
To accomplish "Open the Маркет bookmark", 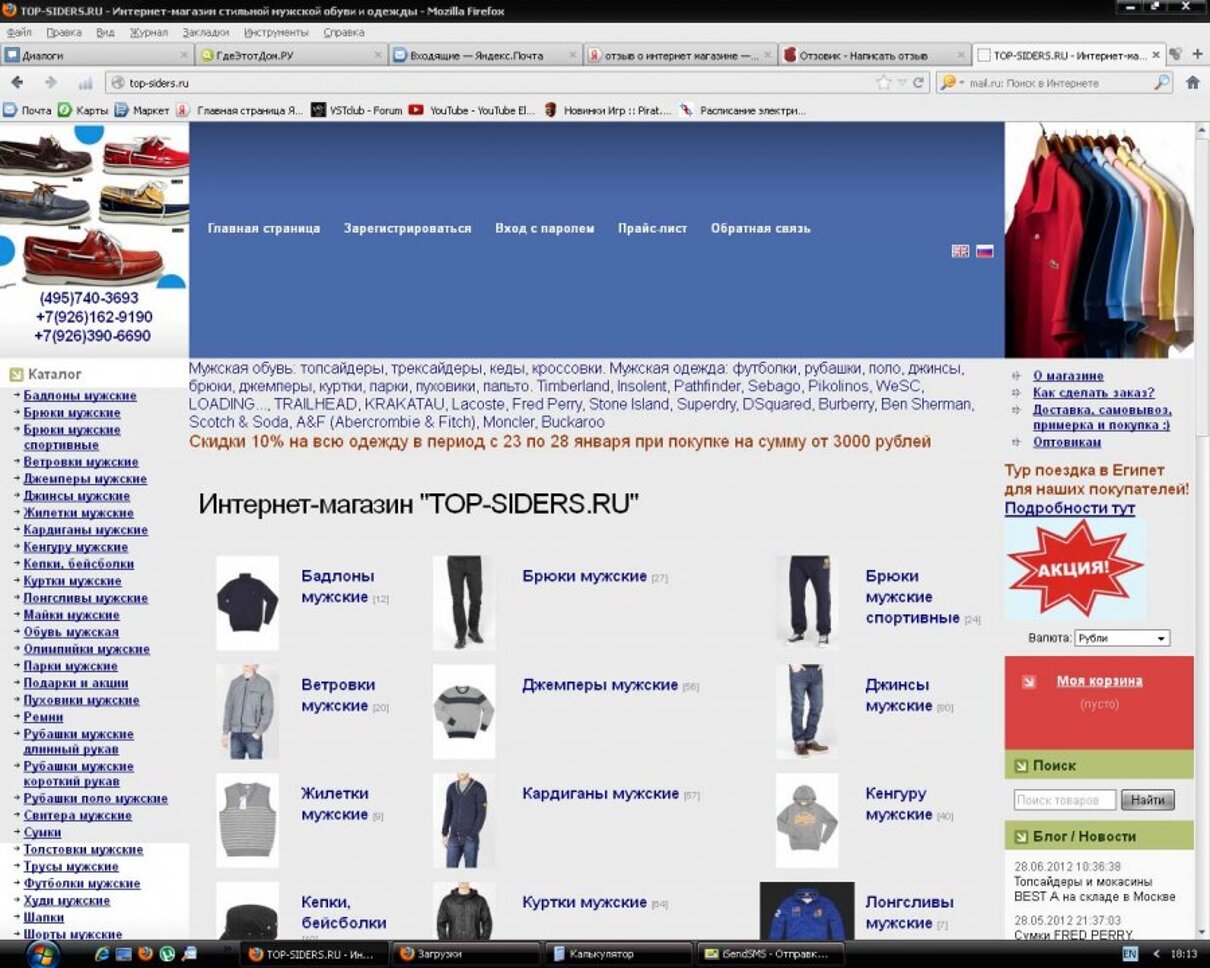I will click(142, 110).
